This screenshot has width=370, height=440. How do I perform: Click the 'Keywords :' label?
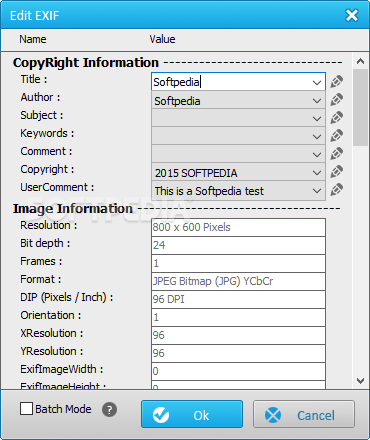[47, 133]
